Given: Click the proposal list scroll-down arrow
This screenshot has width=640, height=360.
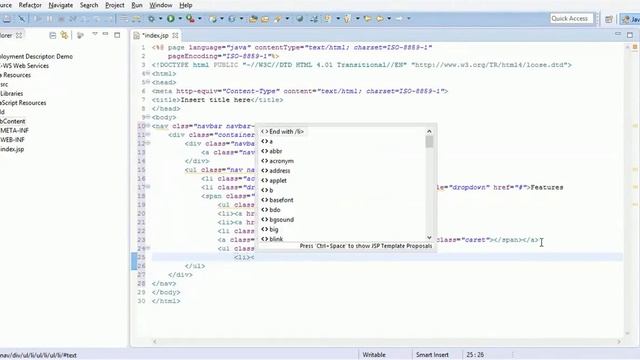Looking at the screenshot, I should pyautogui.click(x=429, y=237).
